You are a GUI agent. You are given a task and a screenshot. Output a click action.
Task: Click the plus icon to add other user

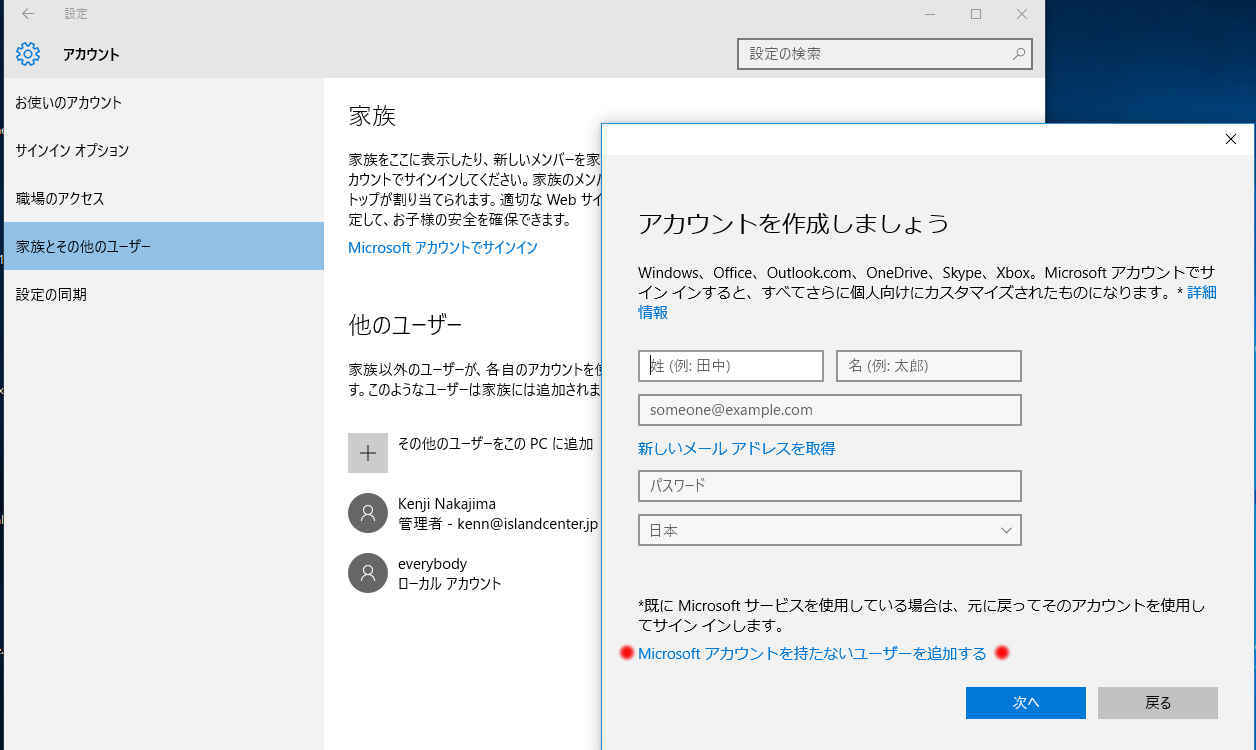[x=368, y=453]
